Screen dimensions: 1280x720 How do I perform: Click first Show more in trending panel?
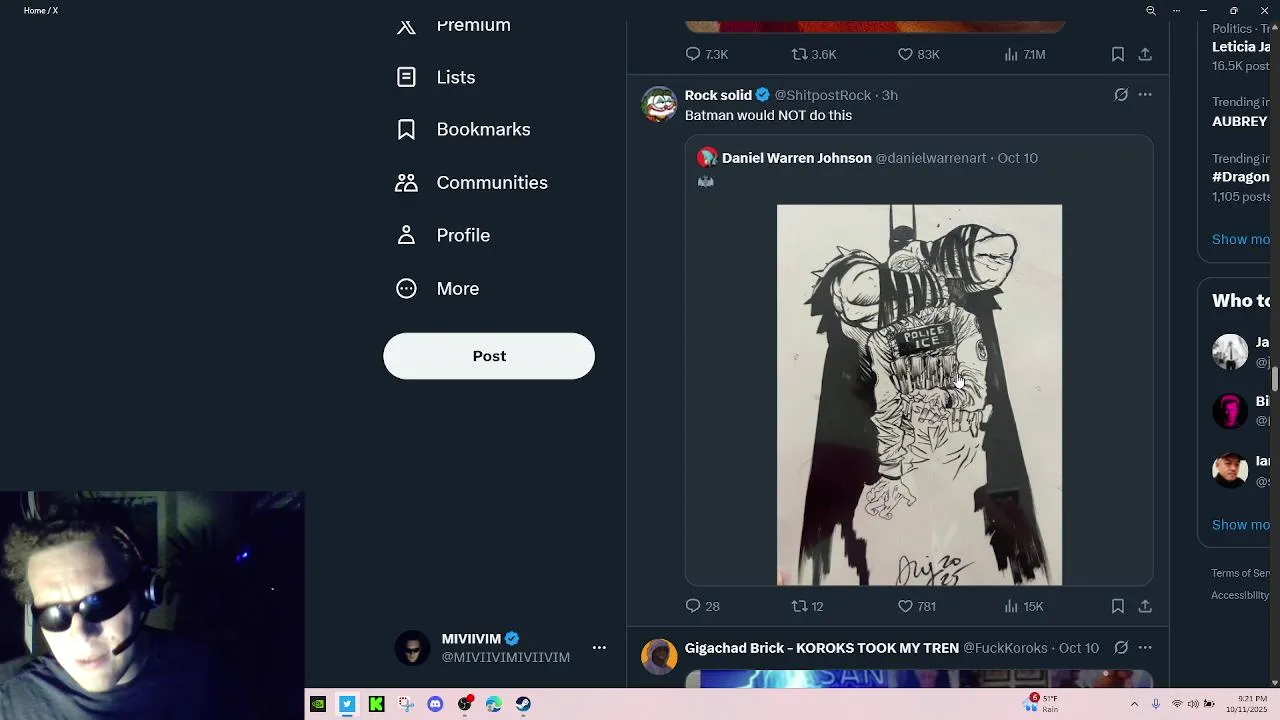(x=1240, y=239)
